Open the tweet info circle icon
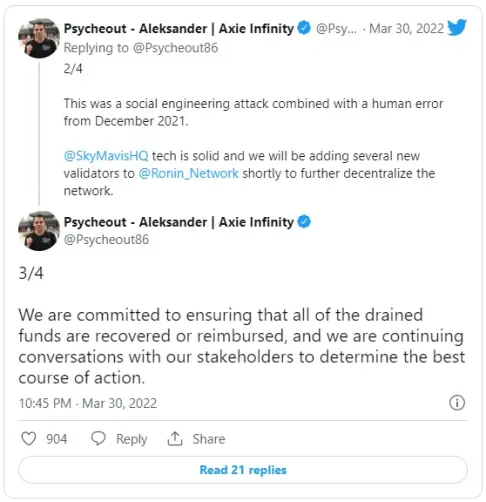This screenshot has height=502, width=486. [457, 403]
